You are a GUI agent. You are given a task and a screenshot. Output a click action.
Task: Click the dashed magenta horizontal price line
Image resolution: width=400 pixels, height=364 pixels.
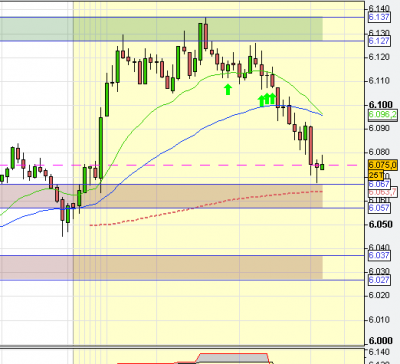[183, 165]
